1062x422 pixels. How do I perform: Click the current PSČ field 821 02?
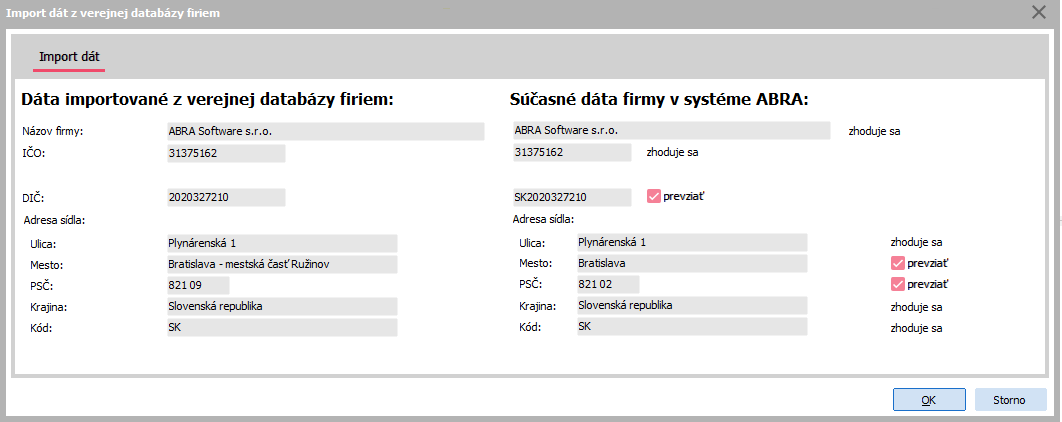point(606,284)
